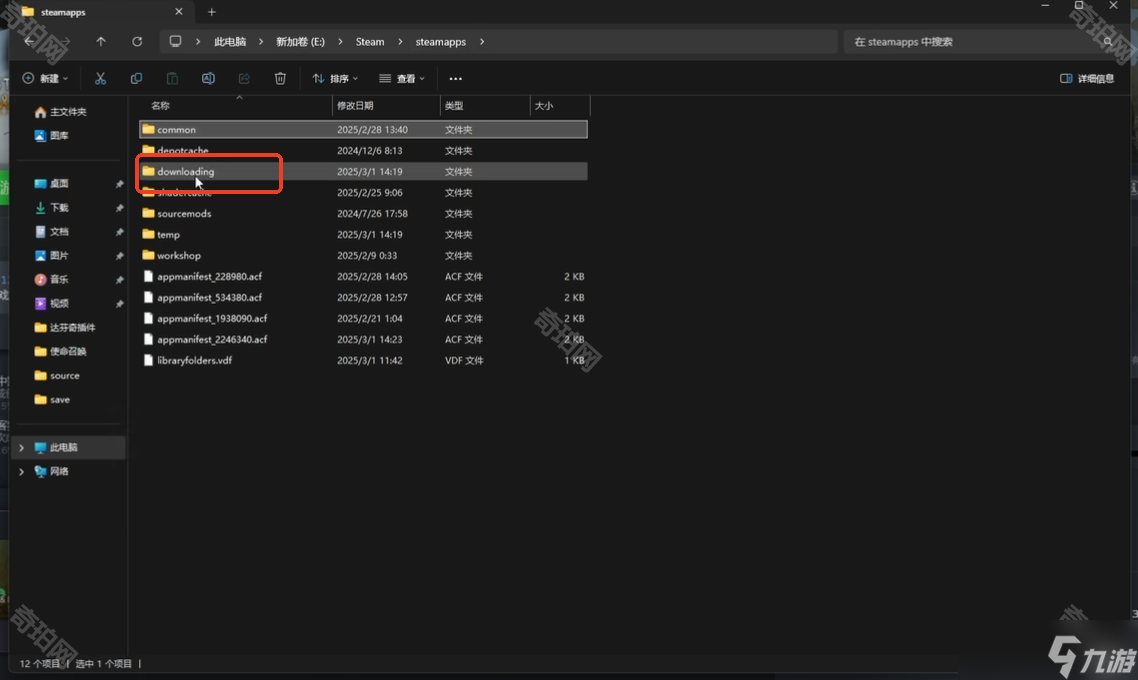Click the Rename icon in toolbar
The width and height of the screenshot is (1138, 680).
[x=208, y=78]
